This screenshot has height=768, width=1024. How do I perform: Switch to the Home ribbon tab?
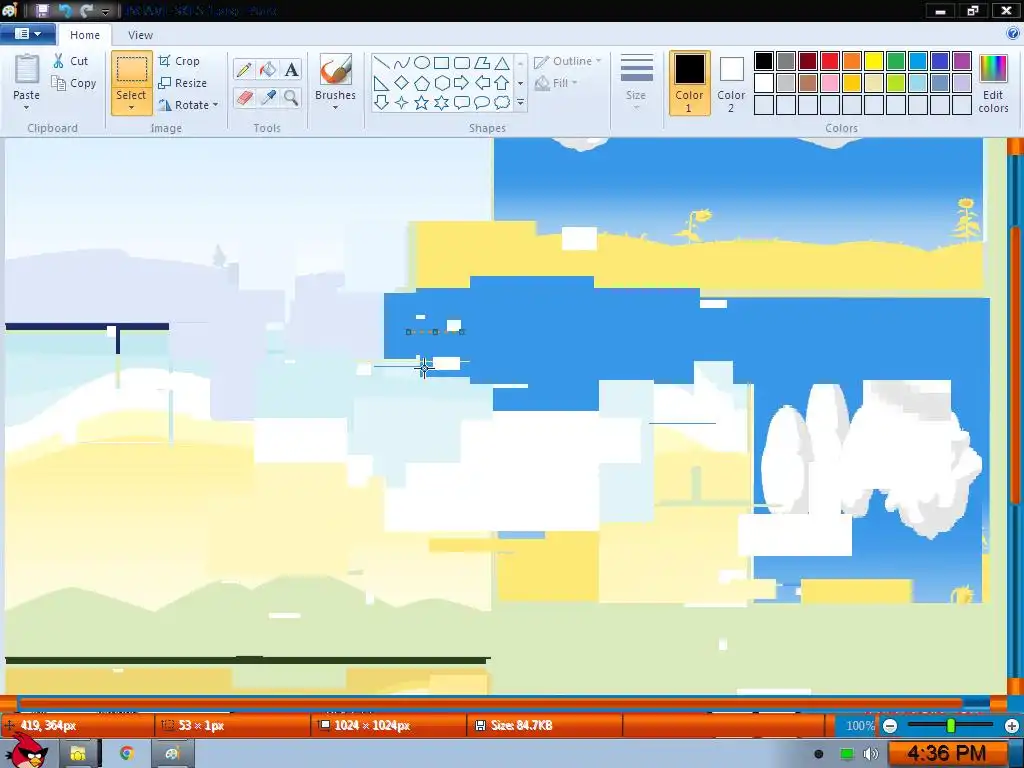[85, 35]
